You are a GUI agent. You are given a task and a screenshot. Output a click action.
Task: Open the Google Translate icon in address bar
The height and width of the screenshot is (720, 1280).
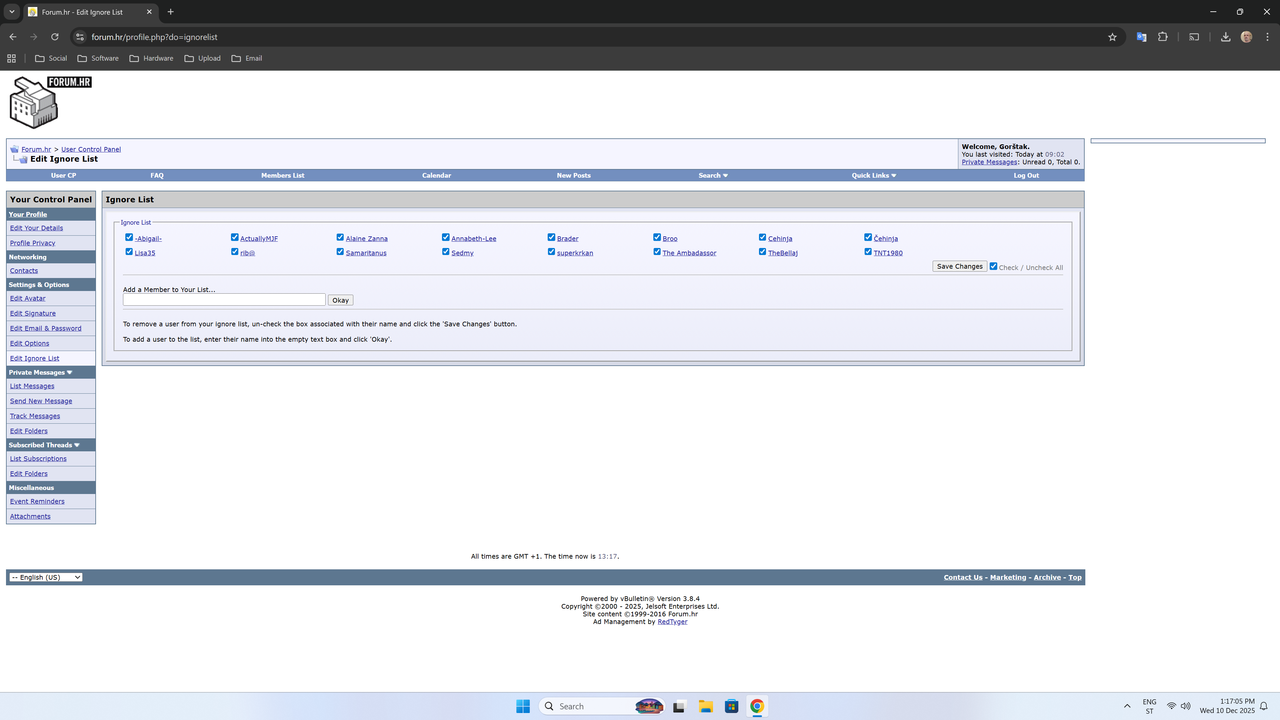click(x=1140, y=36)
